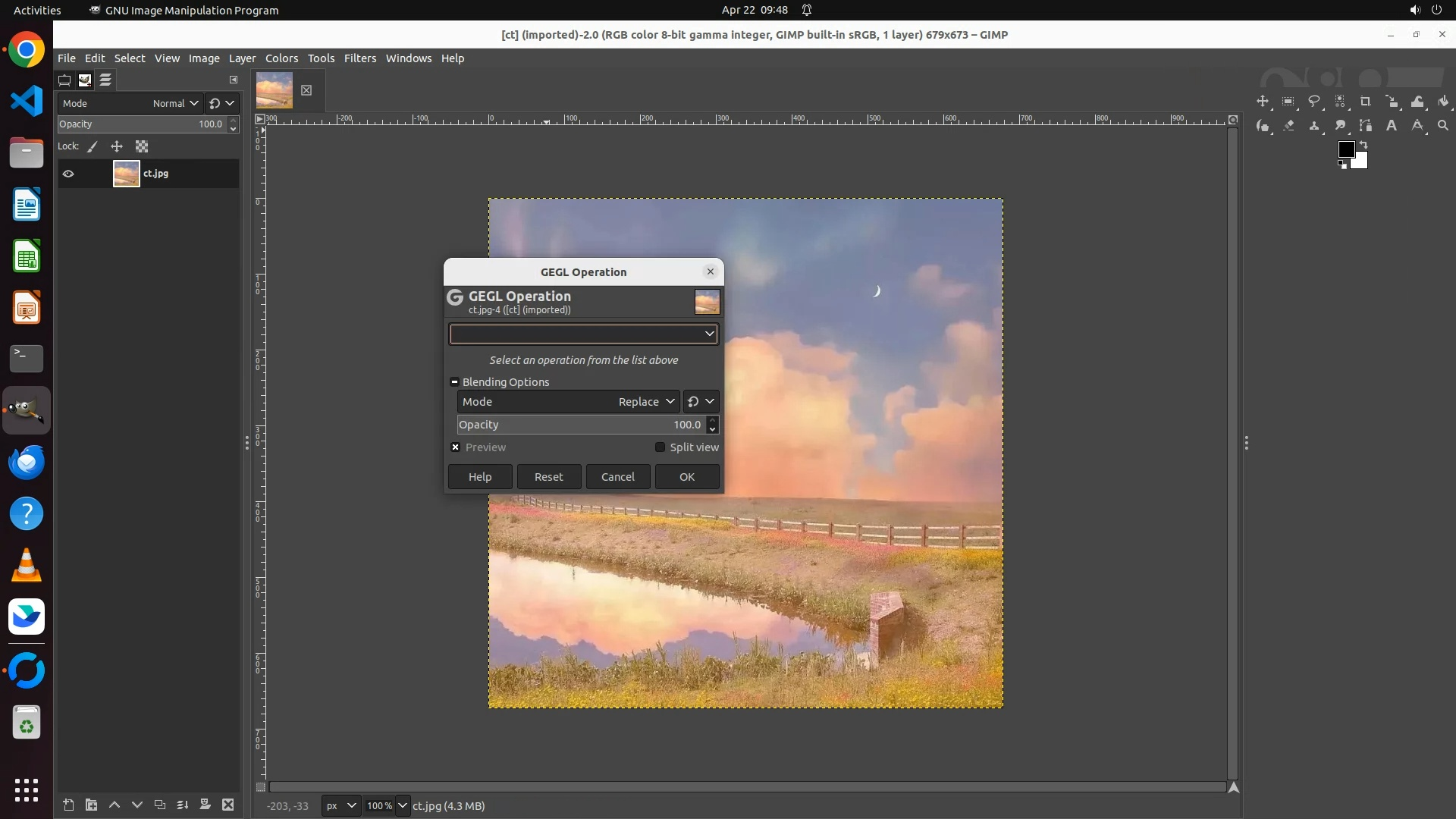Click Cancel in GEGL Operation dialog
The height and width of the screenshot is (819, 1456).
[x=617, y=477]
